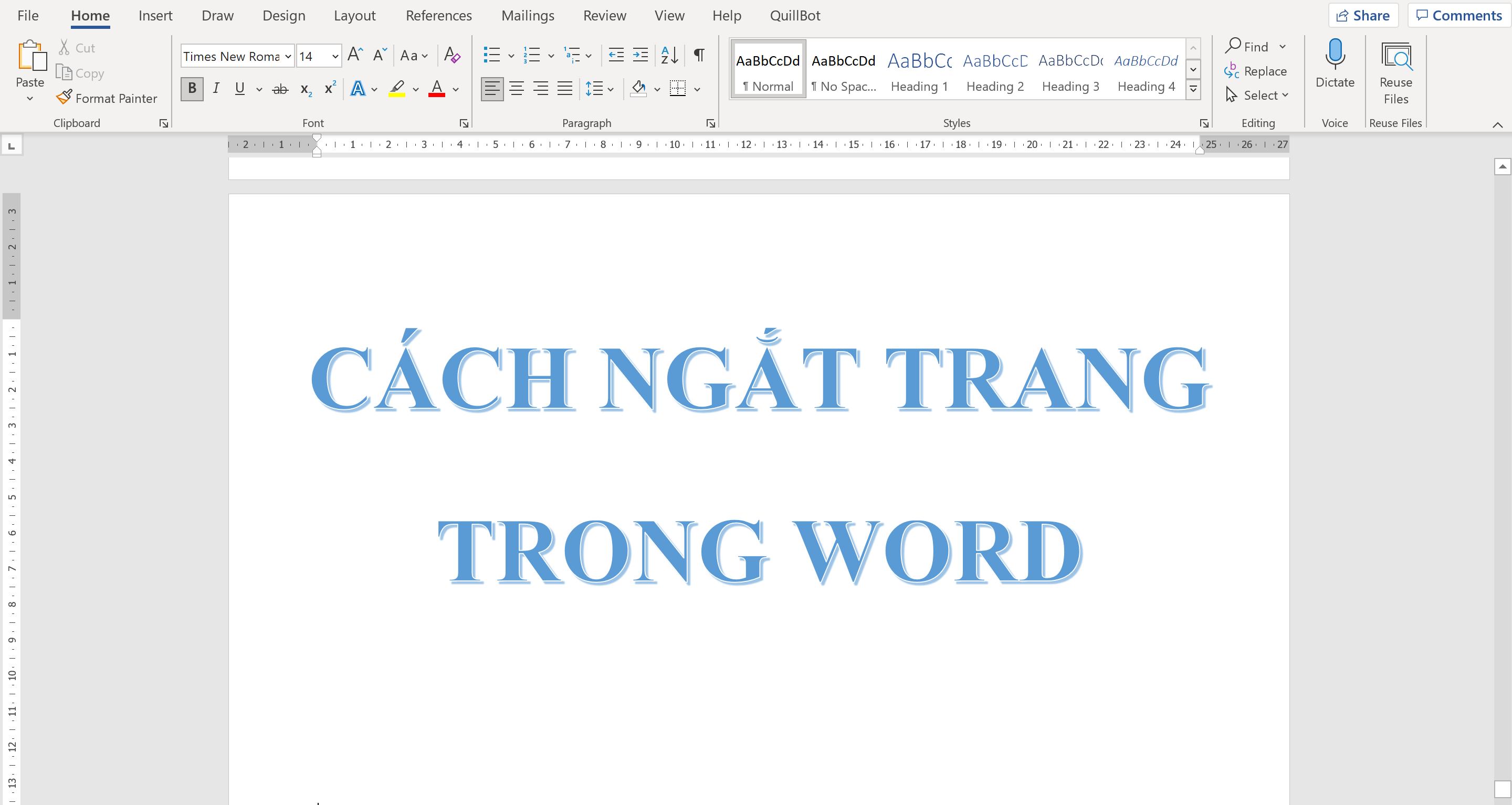Toggle Underline on selected text
1512x805 pixels.
coord(239,89)
